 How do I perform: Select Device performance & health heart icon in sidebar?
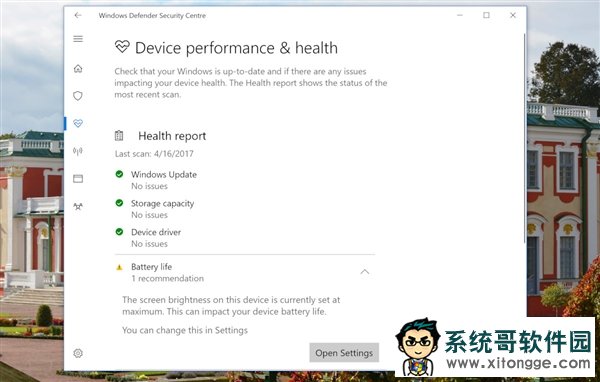coord(78,123)
